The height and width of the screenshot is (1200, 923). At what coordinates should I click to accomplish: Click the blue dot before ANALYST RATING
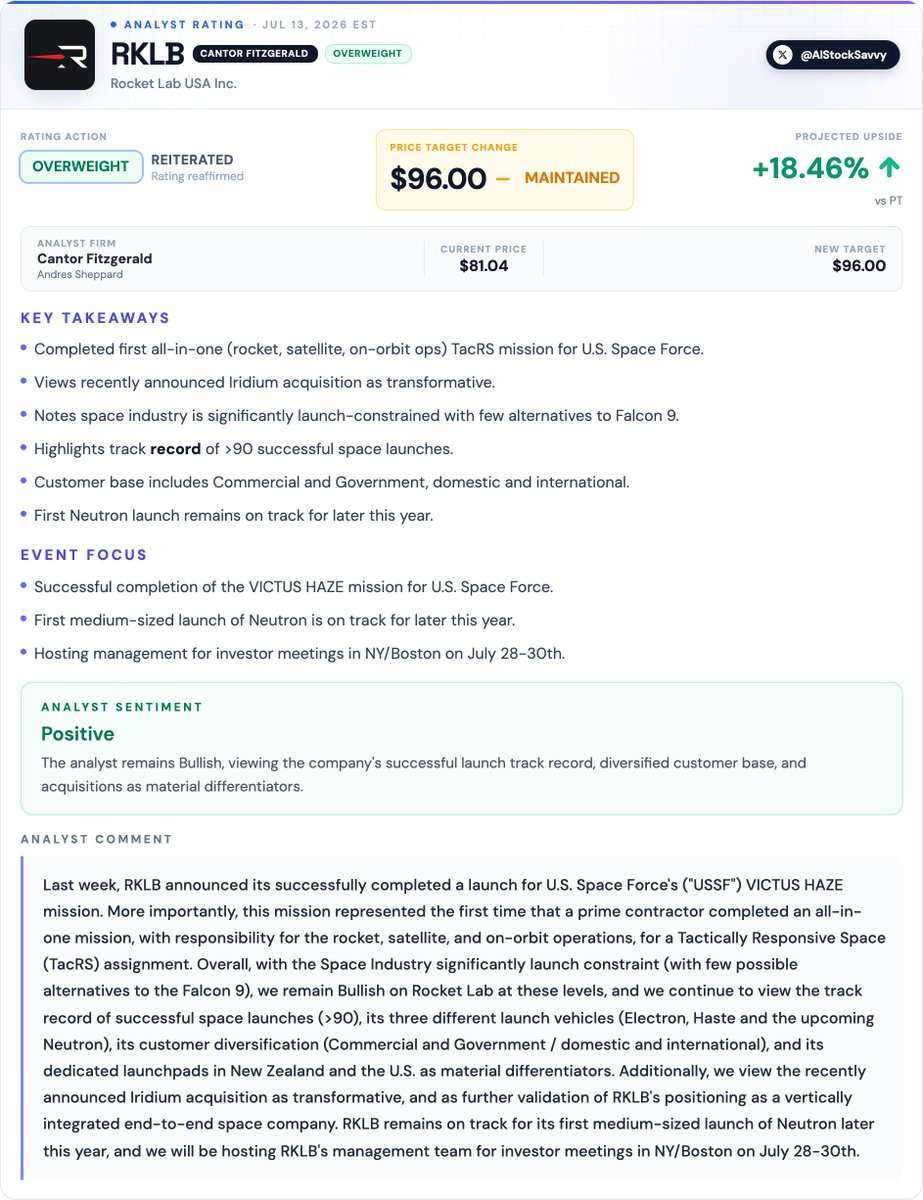(x=113, y=23)
